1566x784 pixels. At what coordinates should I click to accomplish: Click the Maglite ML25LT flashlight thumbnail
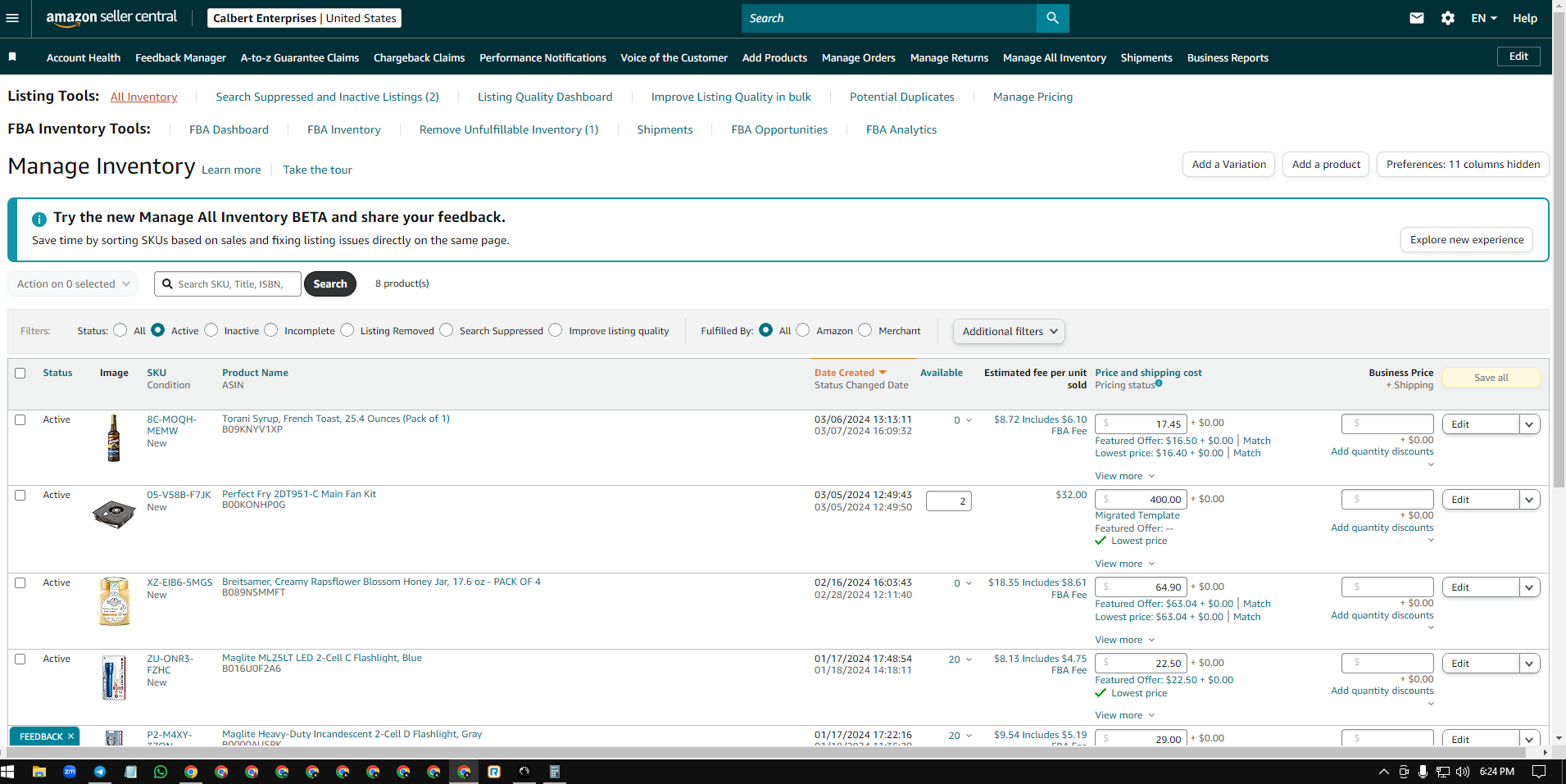(x=114, y=677)
